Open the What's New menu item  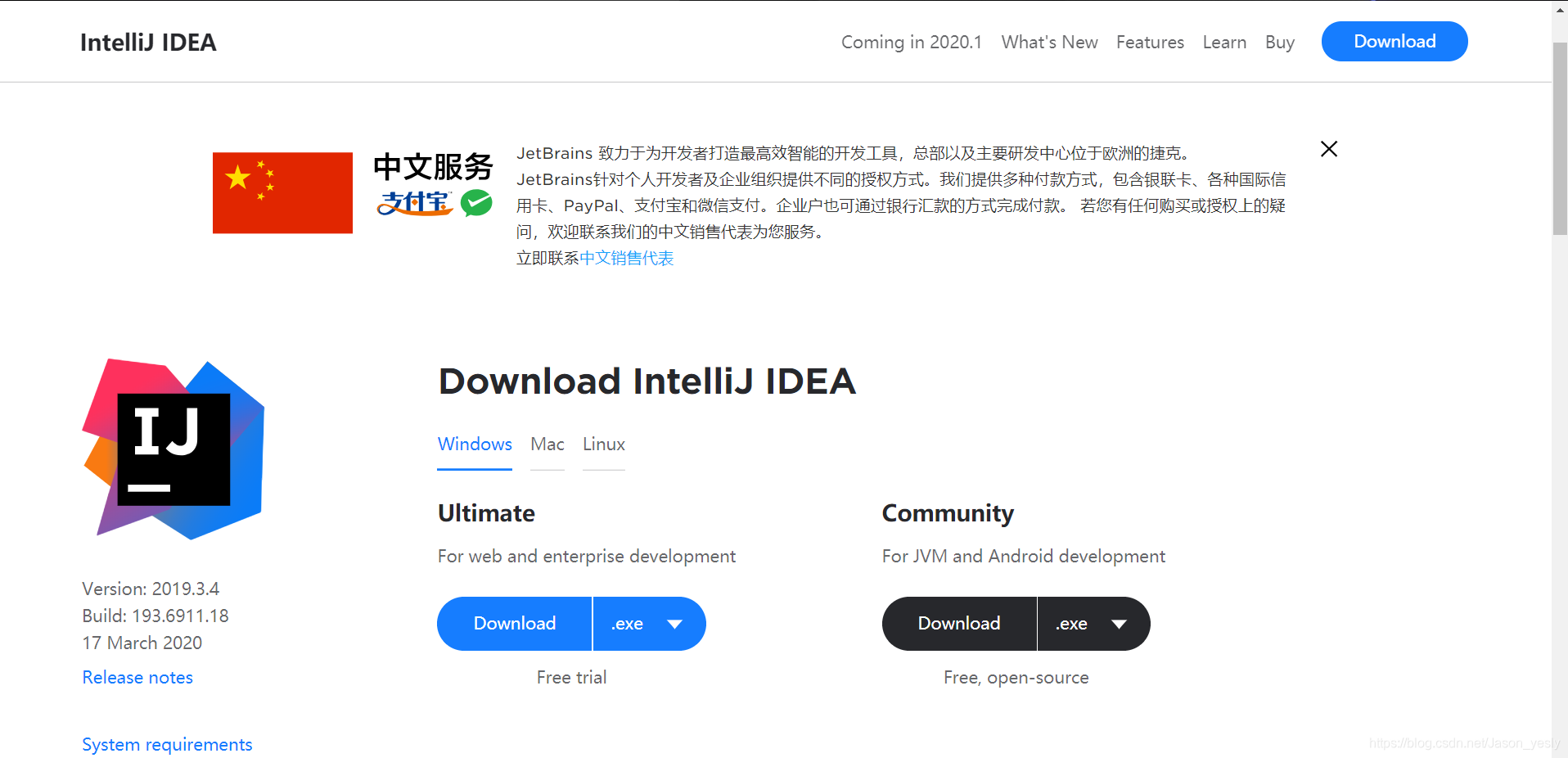pyautogui.click(x=1050, y=43)
